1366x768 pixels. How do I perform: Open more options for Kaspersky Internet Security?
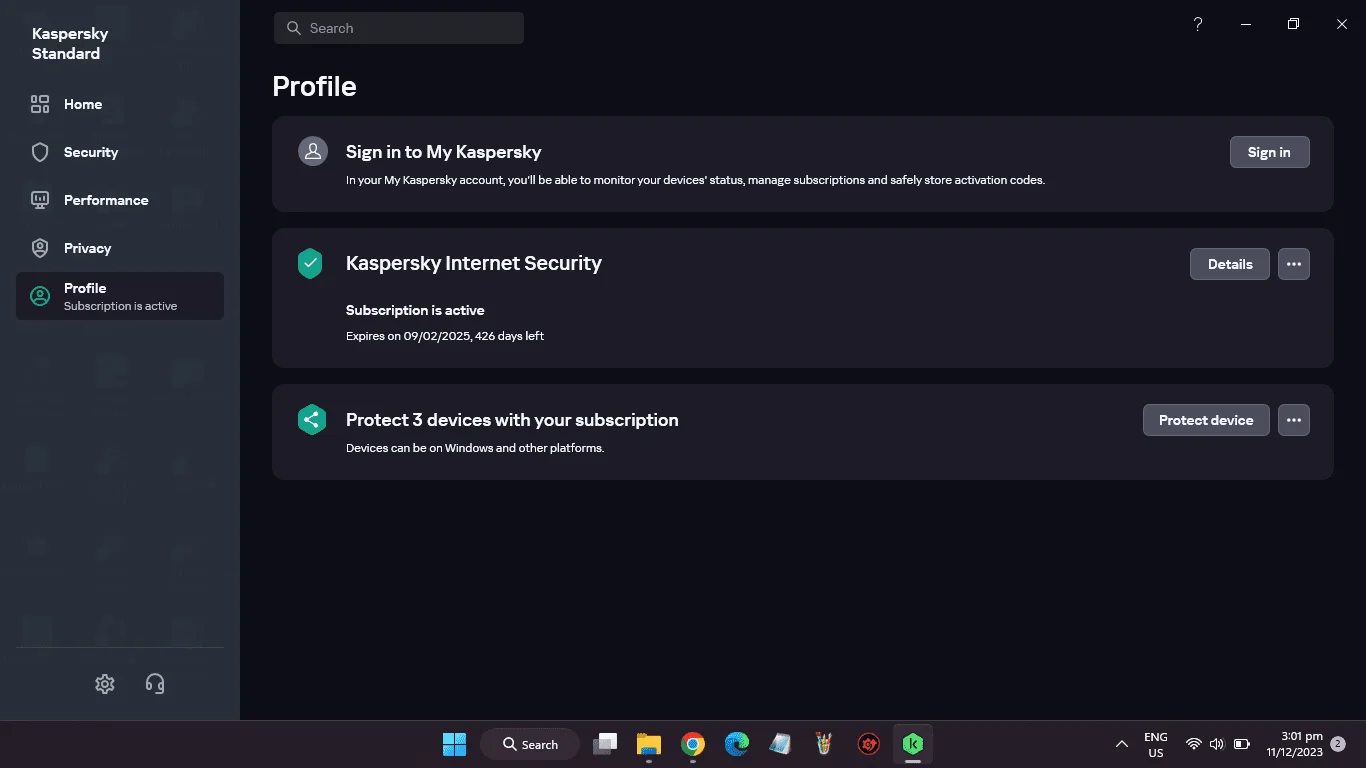point(1294,264)
